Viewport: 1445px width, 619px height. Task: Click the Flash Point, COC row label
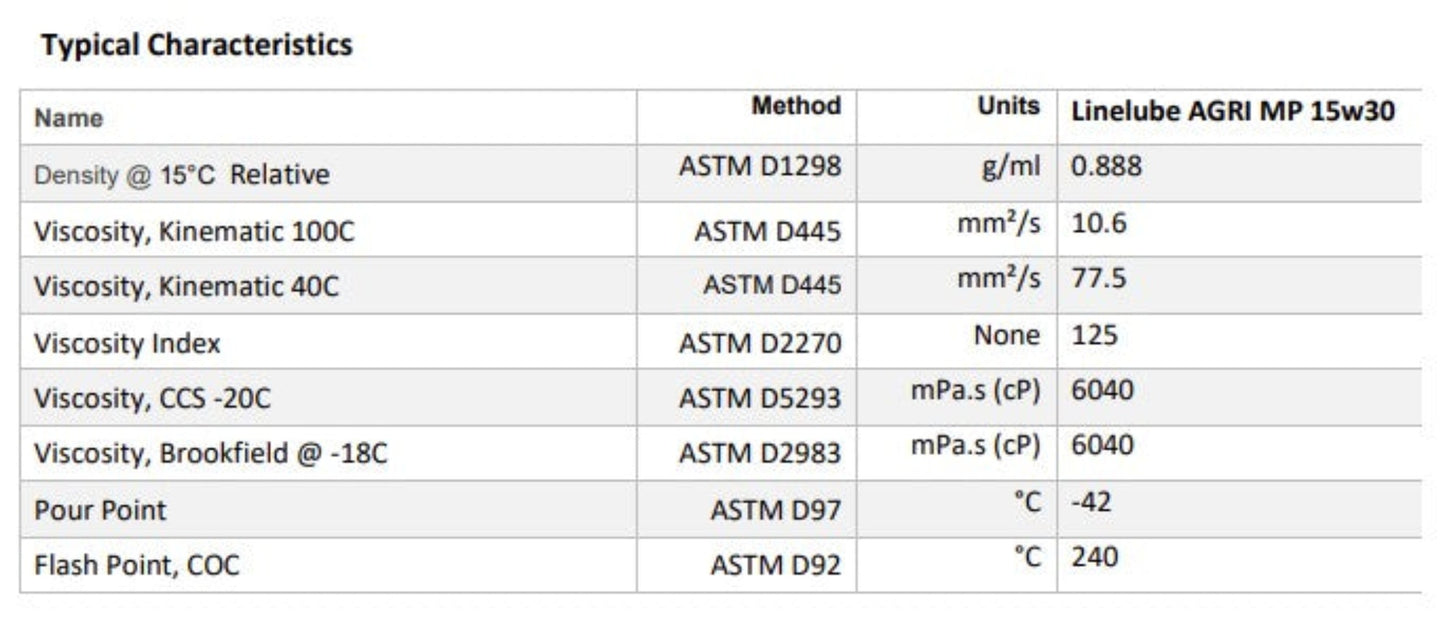[137, 566]
